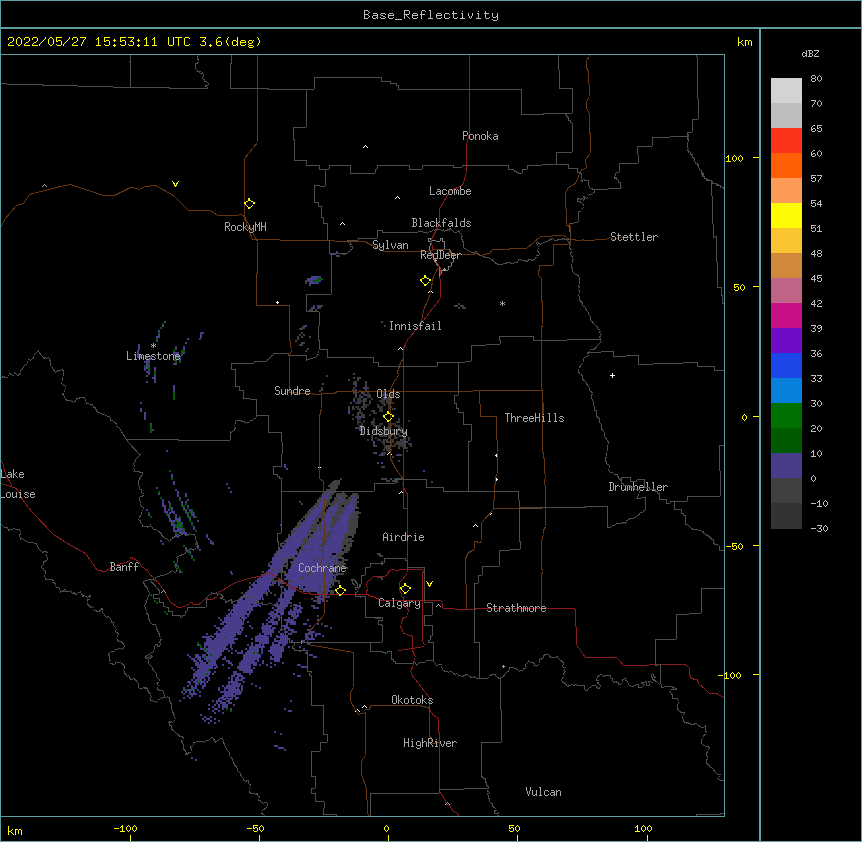Select the blue 33-36 dBZ legend color
Image resolution: width=862 pixels, height=842 pixels.
click(786, 365)
